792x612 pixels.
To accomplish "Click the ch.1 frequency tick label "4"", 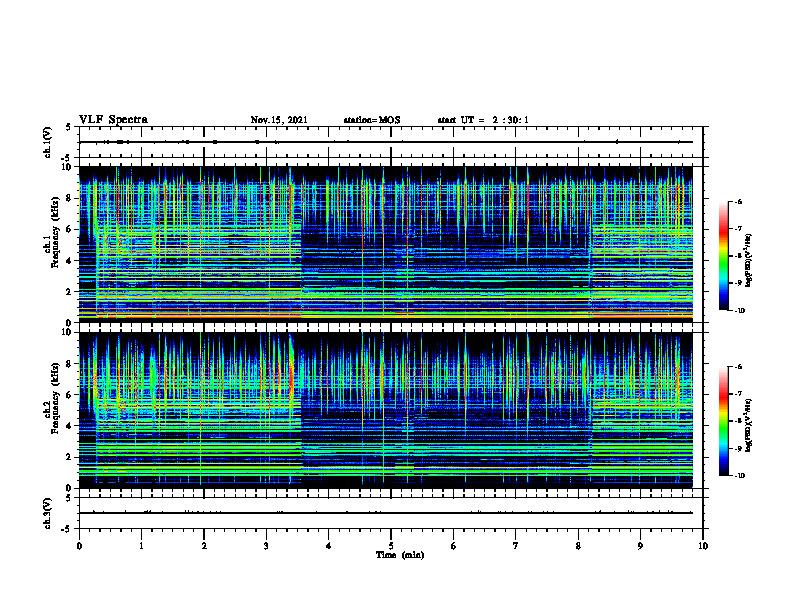I will click(69, 261).
